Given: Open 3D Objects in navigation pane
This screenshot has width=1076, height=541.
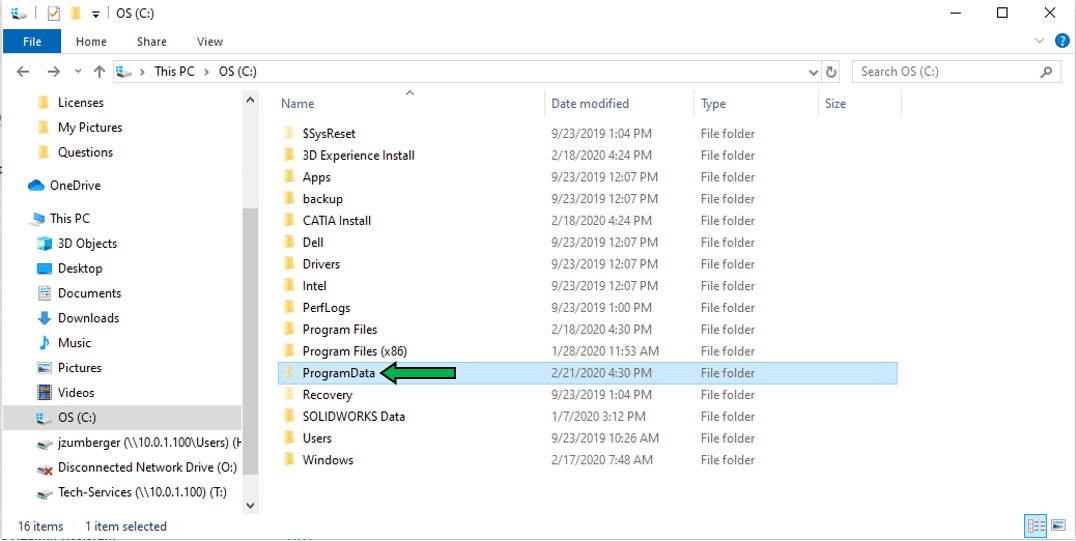Looking at the screenshot, I should pos(87,244).
